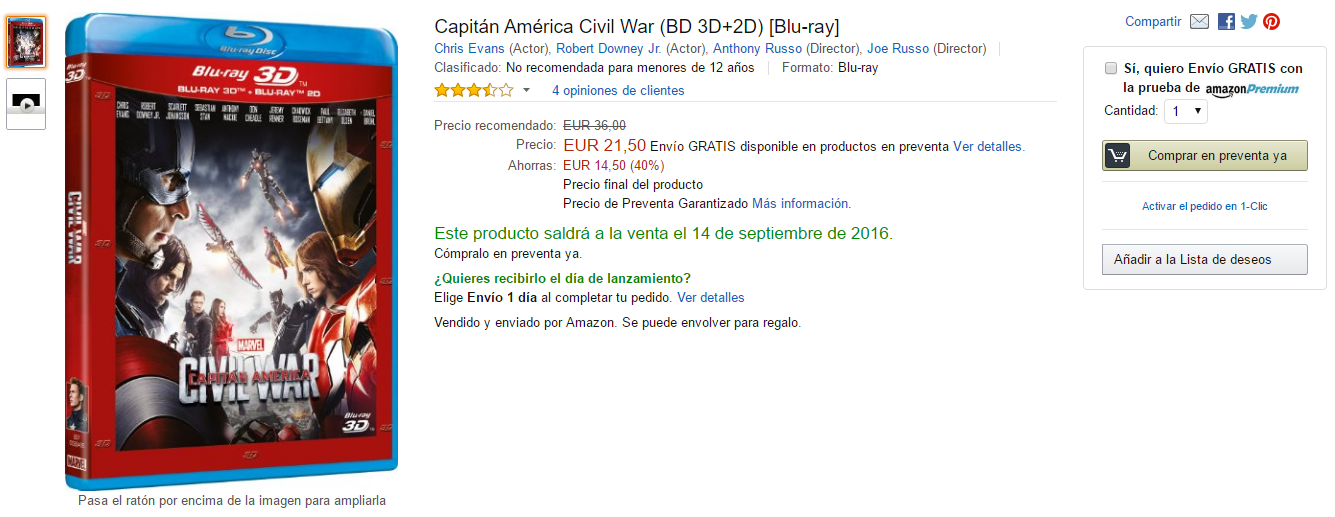Viewport: 1335px width, 517px height.
Task: Share on Pinterest icon
Action: pyautogui.click(x=1271, y=22)
